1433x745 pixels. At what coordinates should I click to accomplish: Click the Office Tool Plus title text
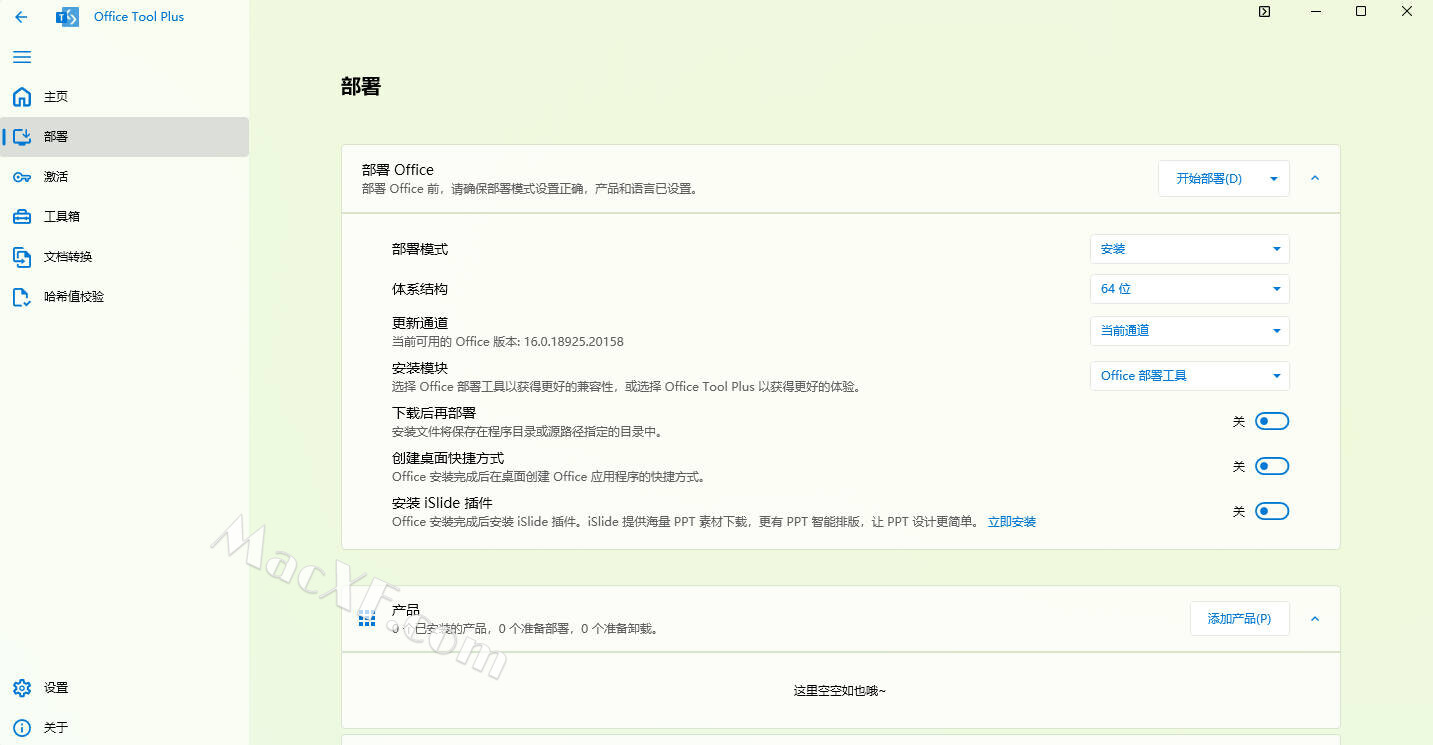[139, 17]
